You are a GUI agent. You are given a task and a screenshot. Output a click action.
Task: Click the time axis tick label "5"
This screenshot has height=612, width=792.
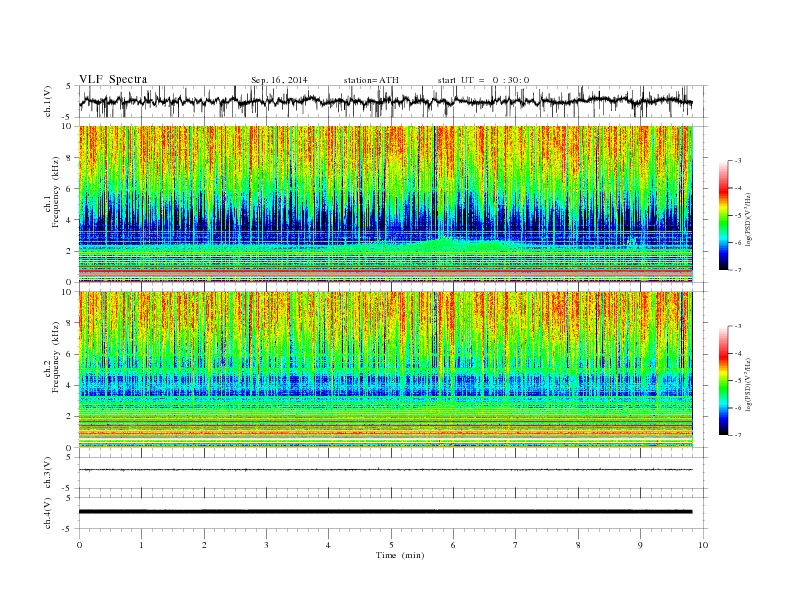click(x=391, y=545)
